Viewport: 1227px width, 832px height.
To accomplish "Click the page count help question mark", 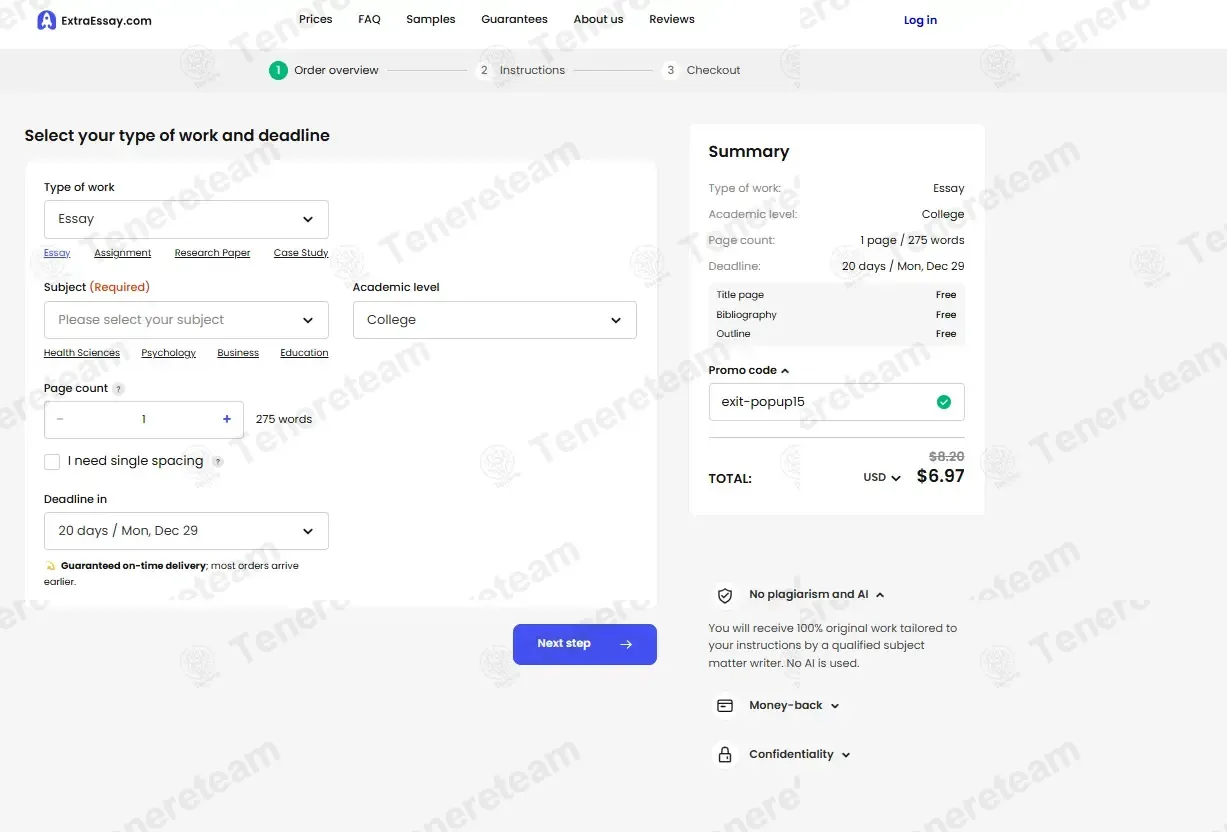I will click(118, 389).
